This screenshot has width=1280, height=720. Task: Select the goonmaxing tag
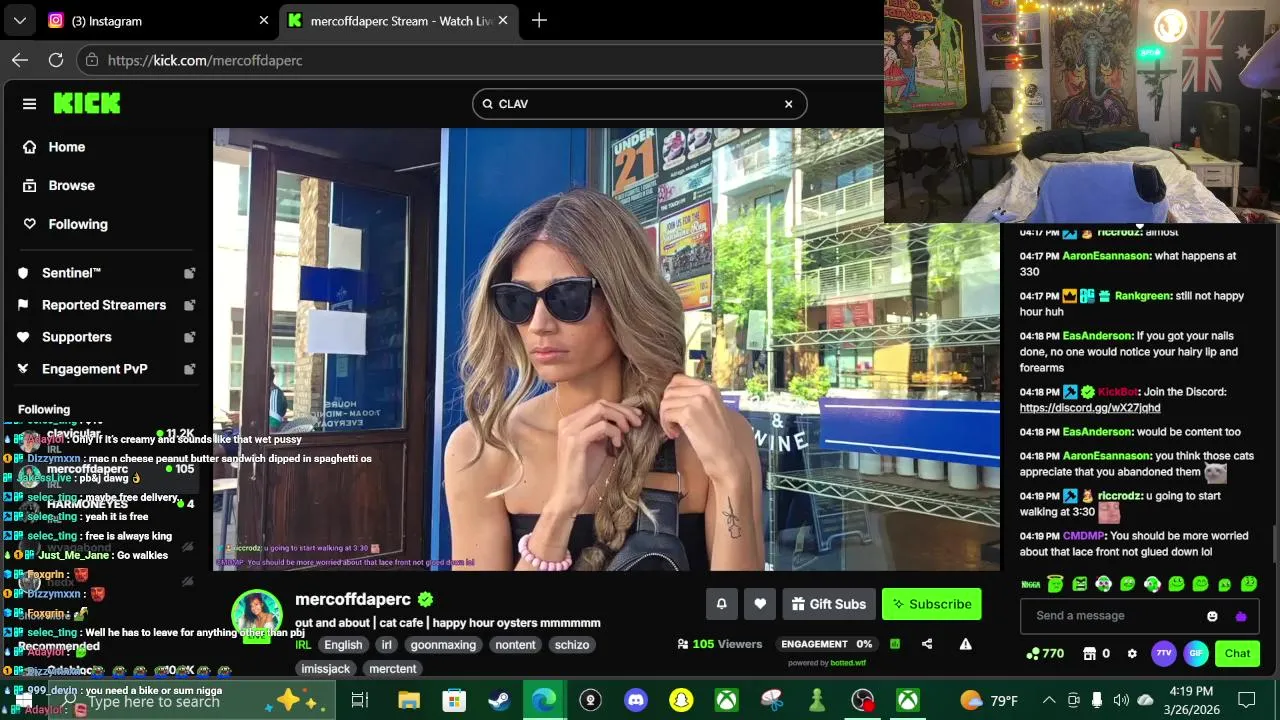coord(443,645)
